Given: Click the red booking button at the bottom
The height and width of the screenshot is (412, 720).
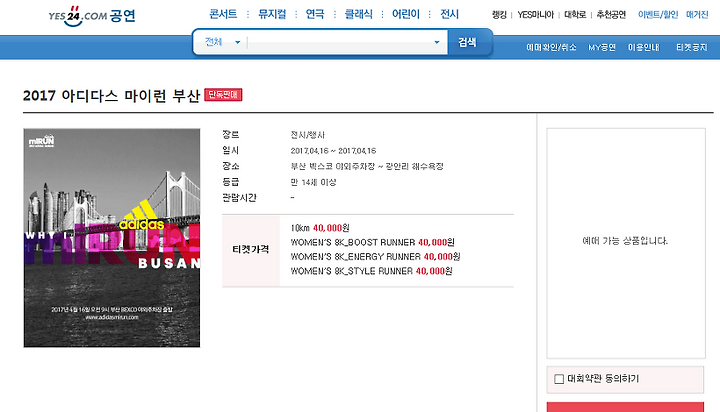Looking at the screenshot, I should [625, 407].
